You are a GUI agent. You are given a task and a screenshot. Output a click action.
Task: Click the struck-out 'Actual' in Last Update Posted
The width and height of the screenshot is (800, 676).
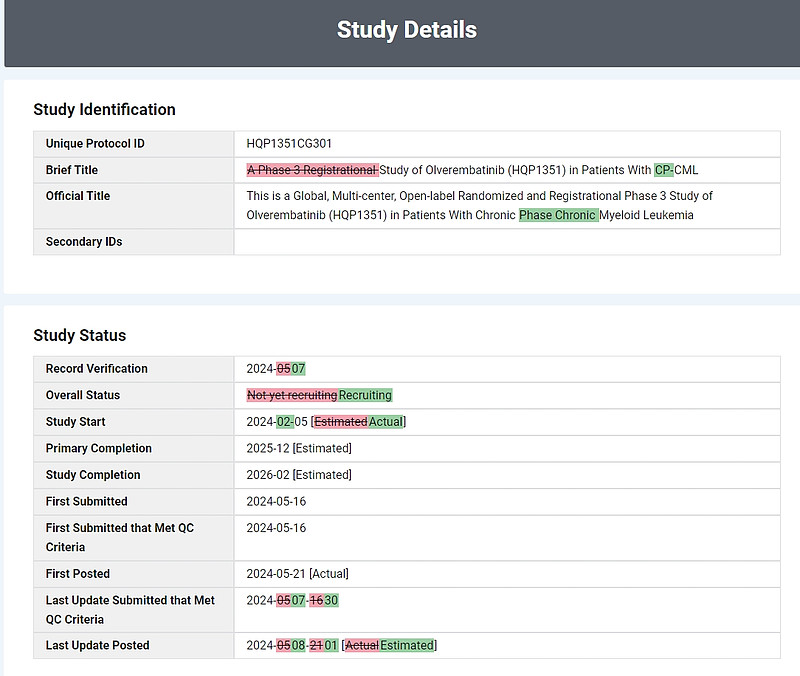coord(362,645)
